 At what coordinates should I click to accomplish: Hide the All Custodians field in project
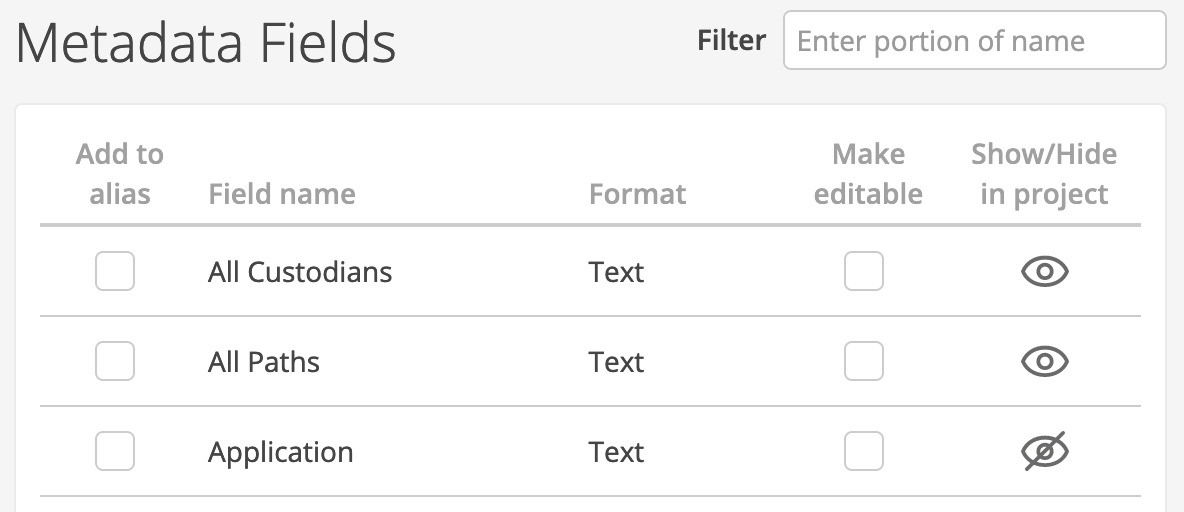tap(1044, 272)
